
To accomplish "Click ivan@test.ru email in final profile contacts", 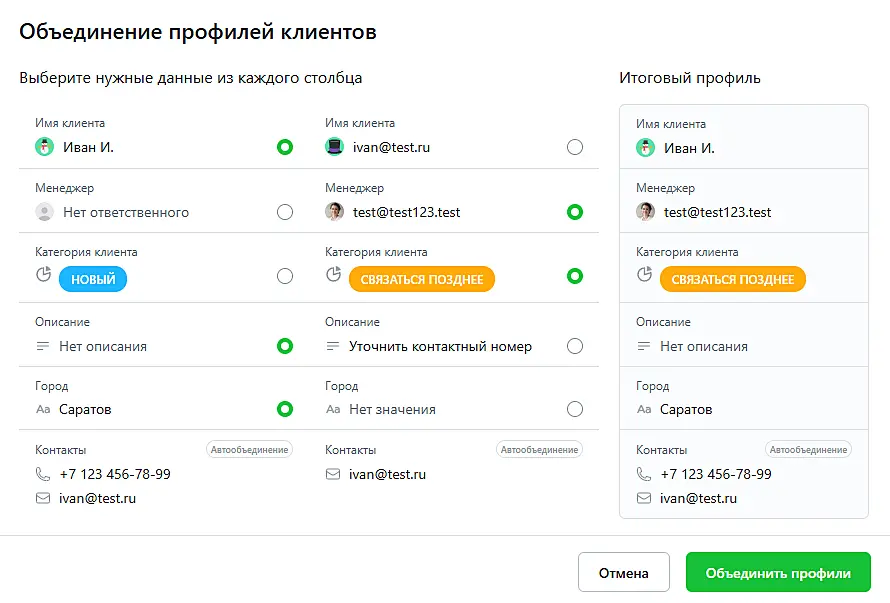I will click(698, 498).
